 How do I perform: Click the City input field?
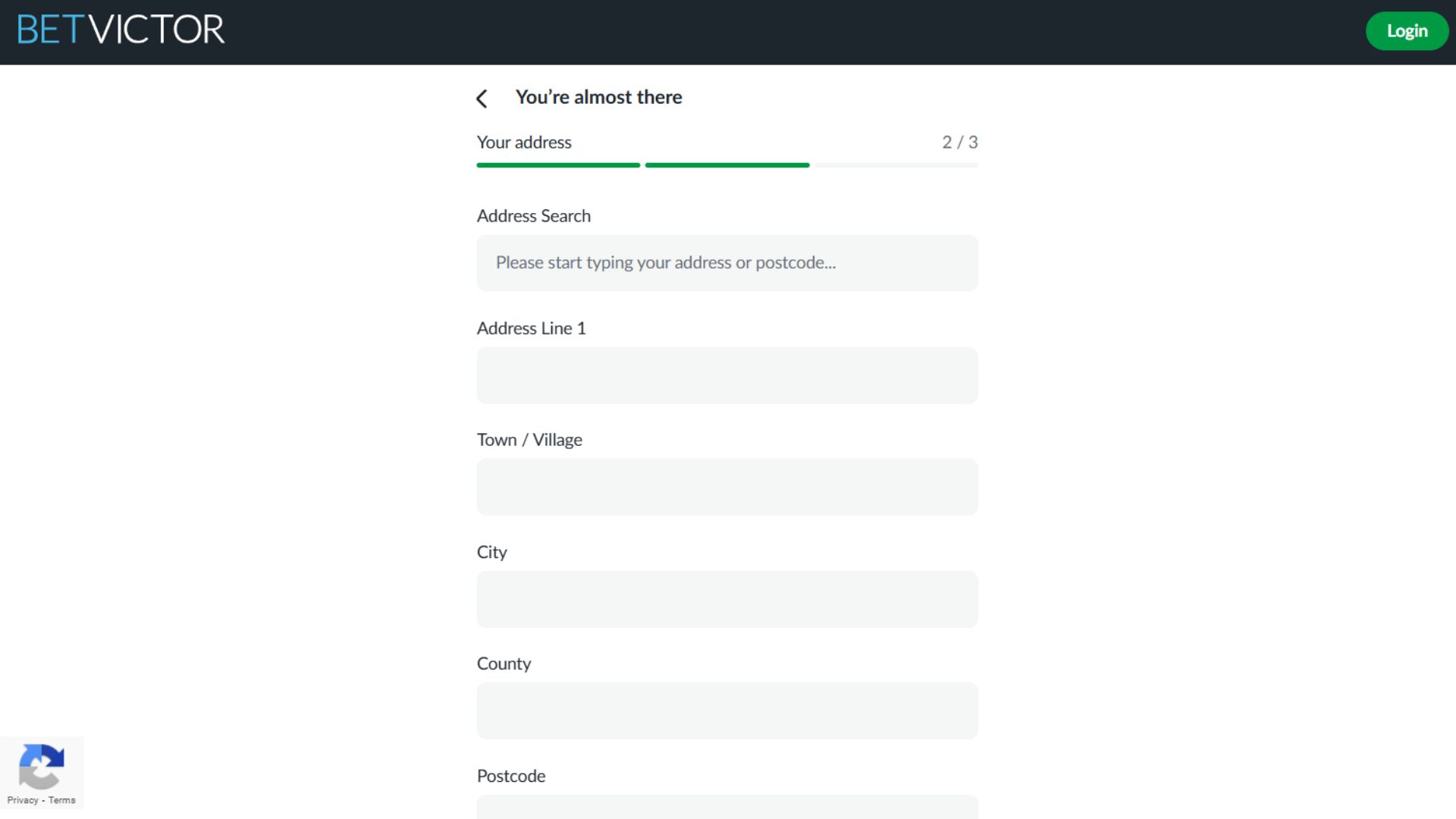pyautogui.click(x=726, y=599)
